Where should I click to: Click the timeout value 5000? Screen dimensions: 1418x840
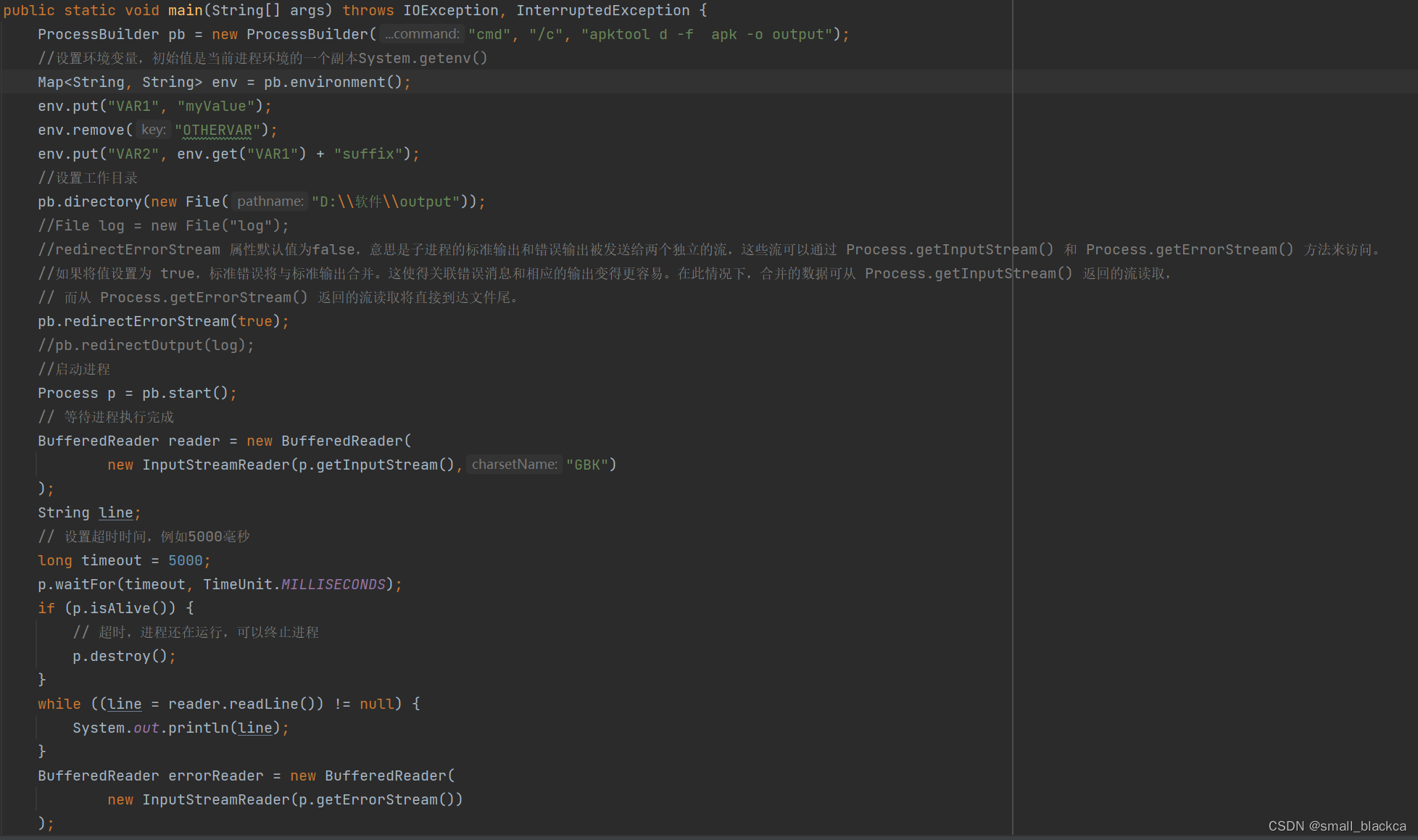click(x=185, y=560)
